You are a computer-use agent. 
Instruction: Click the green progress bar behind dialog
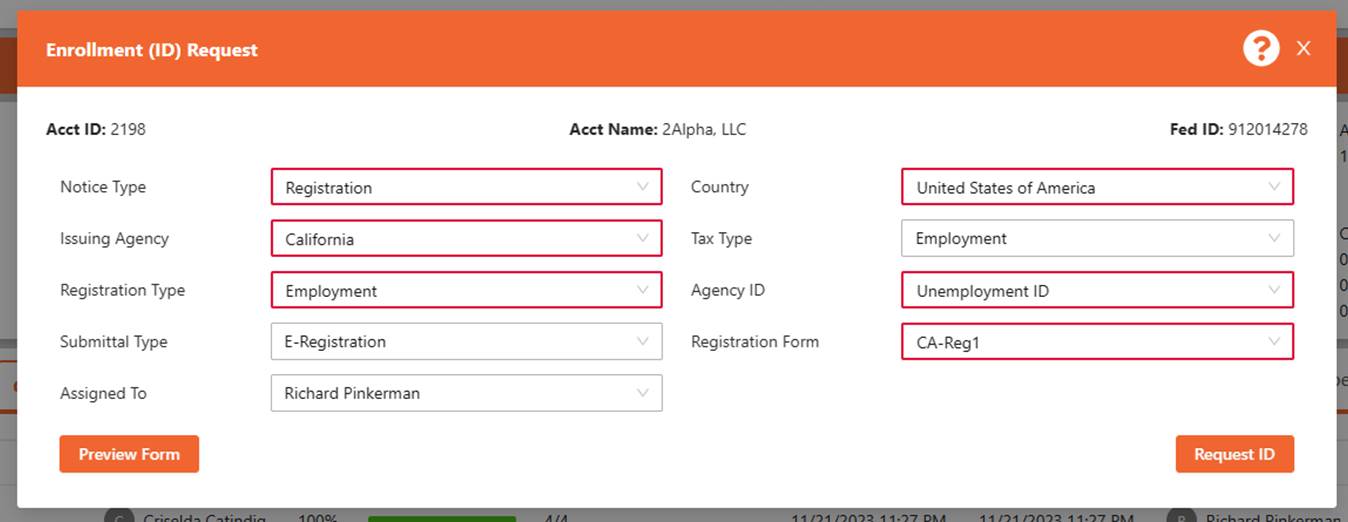click(x=441, y=518)
